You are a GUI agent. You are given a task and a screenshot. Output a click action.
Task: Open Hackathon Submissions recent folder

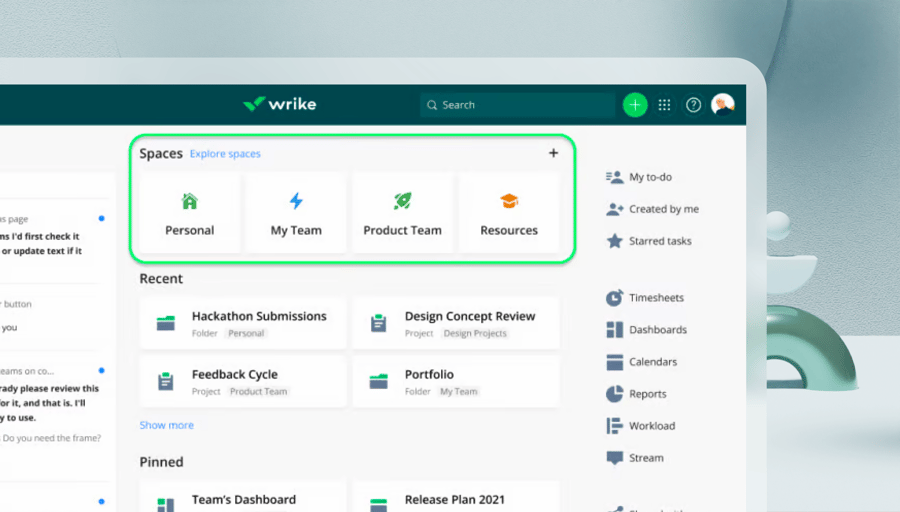(x=243, y=323)
